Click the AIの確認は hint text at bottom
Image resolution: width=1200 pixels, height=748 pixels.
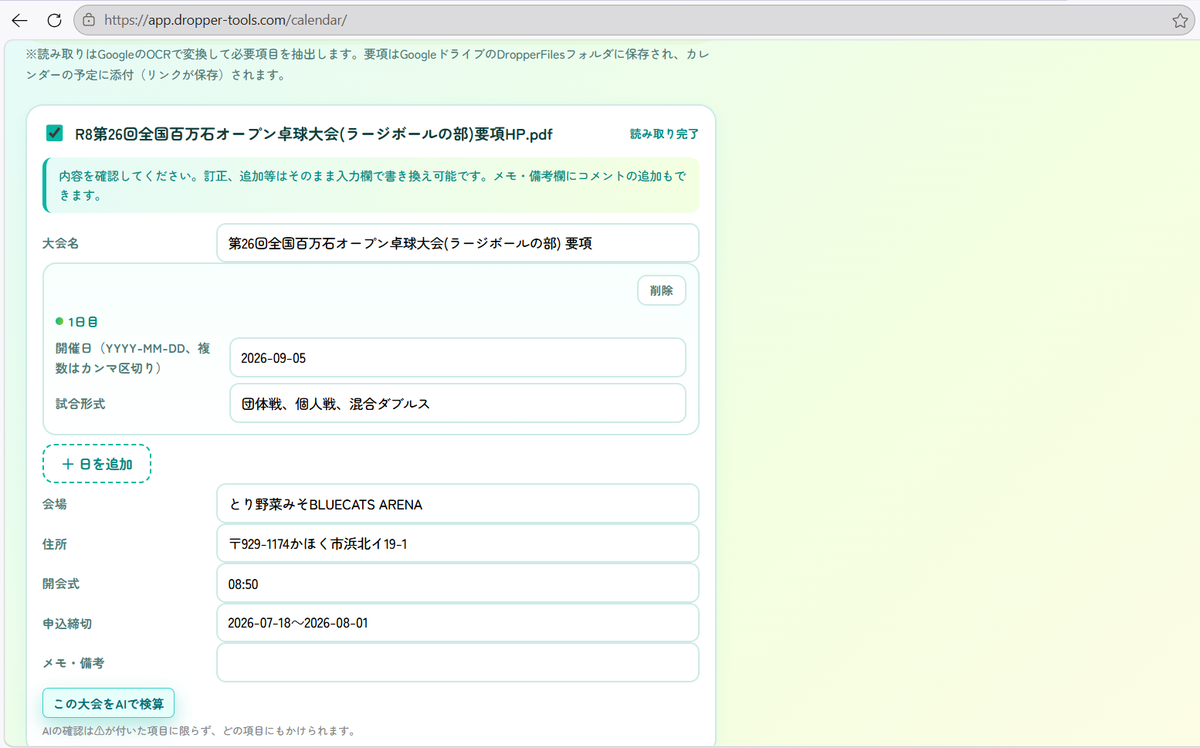199,731
